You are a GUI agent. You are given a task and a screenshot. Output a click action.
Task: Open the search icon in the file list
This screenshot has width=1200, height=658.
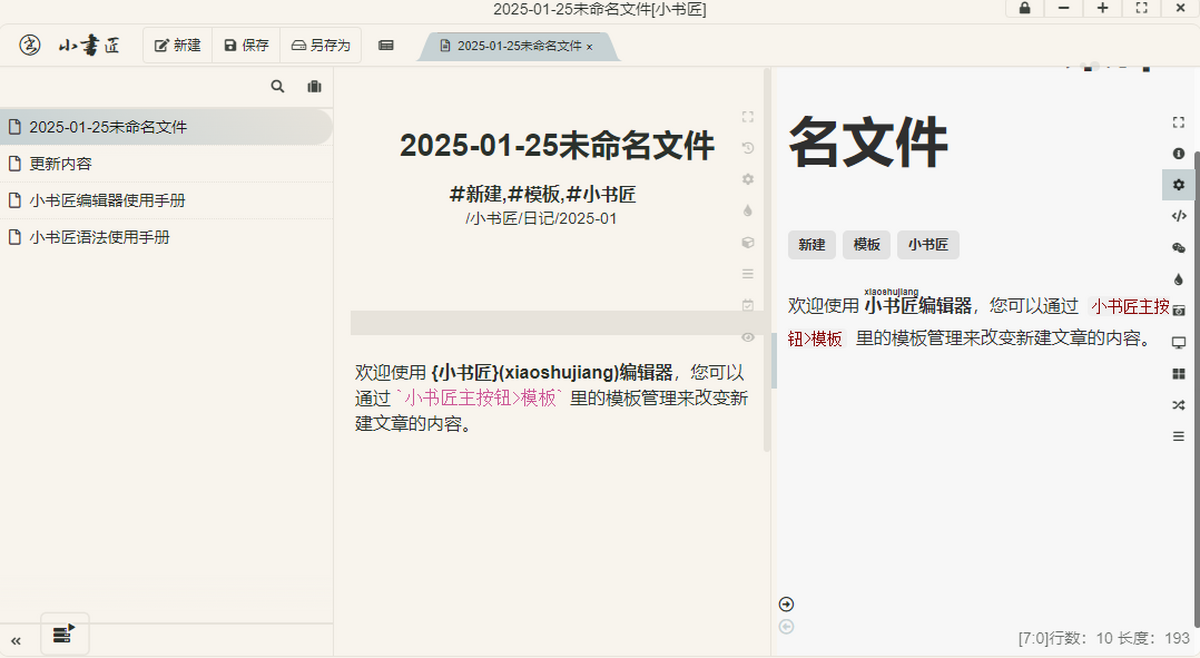278,87
